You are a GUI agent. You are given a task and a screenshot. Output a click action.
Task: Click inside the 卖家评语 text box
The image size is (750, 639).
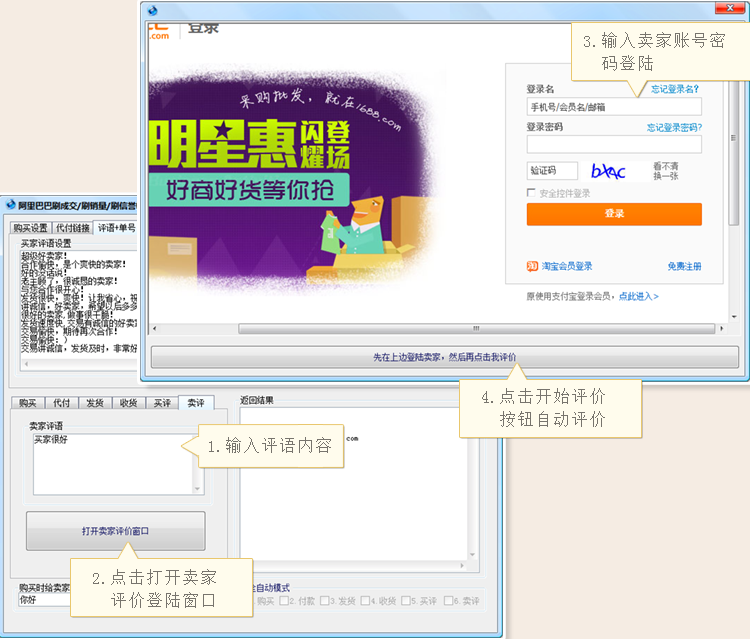[x=114, y=464]
